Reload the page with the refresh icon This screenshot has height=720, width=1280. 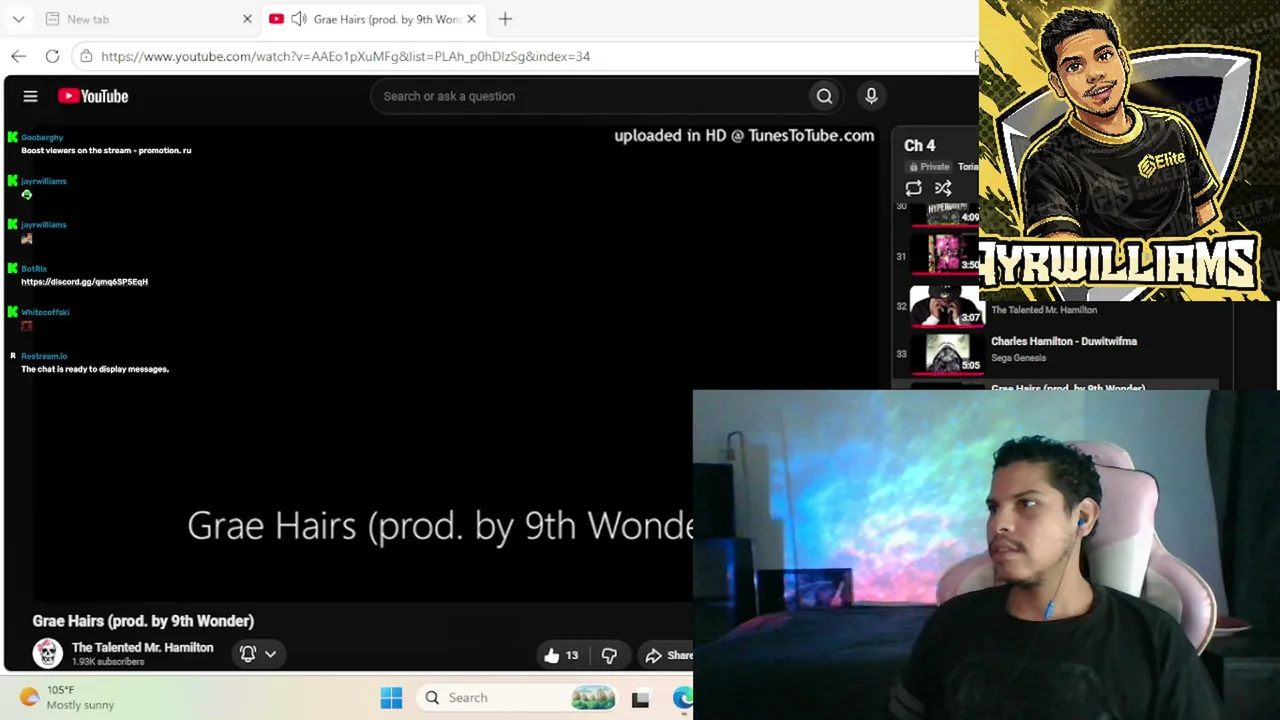pos(52,56)
